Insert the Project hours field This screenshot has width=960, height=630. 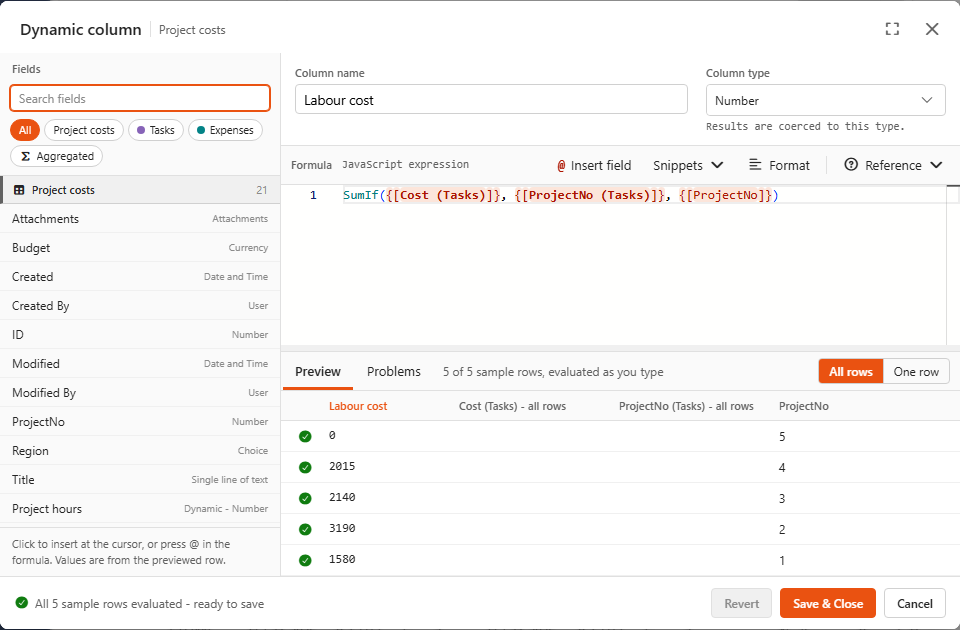pyautogui.click(x=140, y=509)
